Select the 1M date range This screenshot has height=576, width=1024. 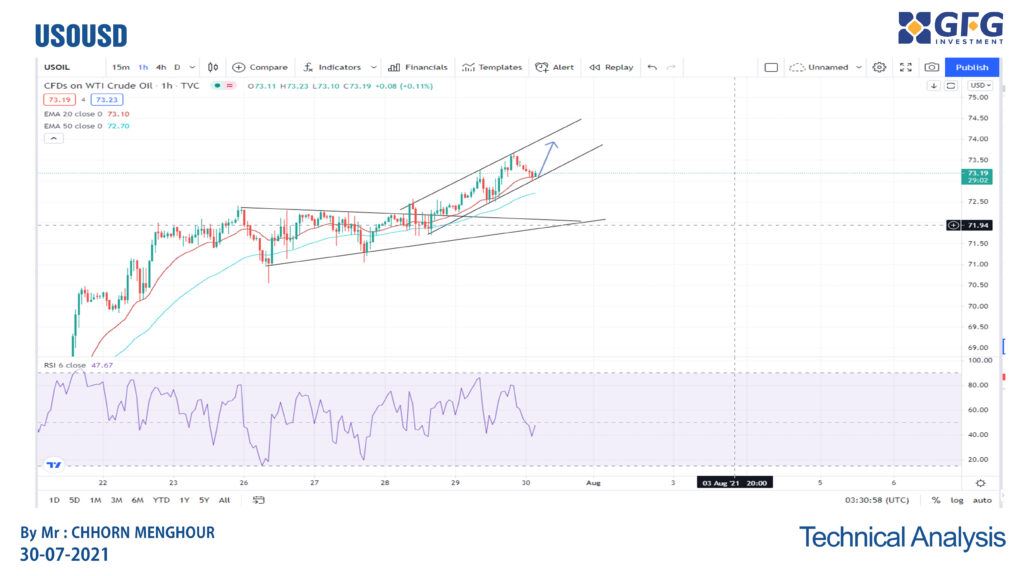[95, 500]
